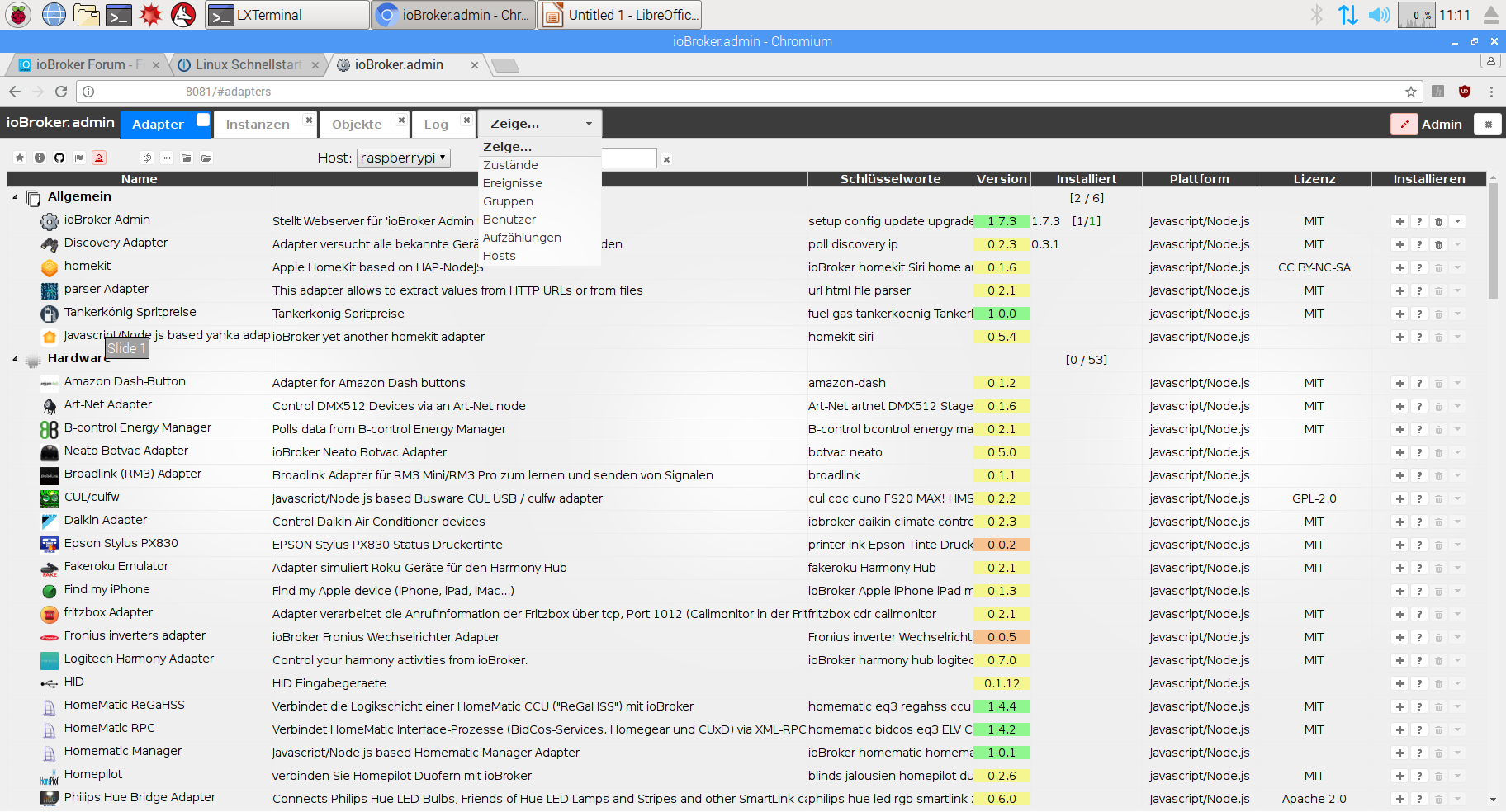Close the Instanzen tab with its x

(309, 120)
